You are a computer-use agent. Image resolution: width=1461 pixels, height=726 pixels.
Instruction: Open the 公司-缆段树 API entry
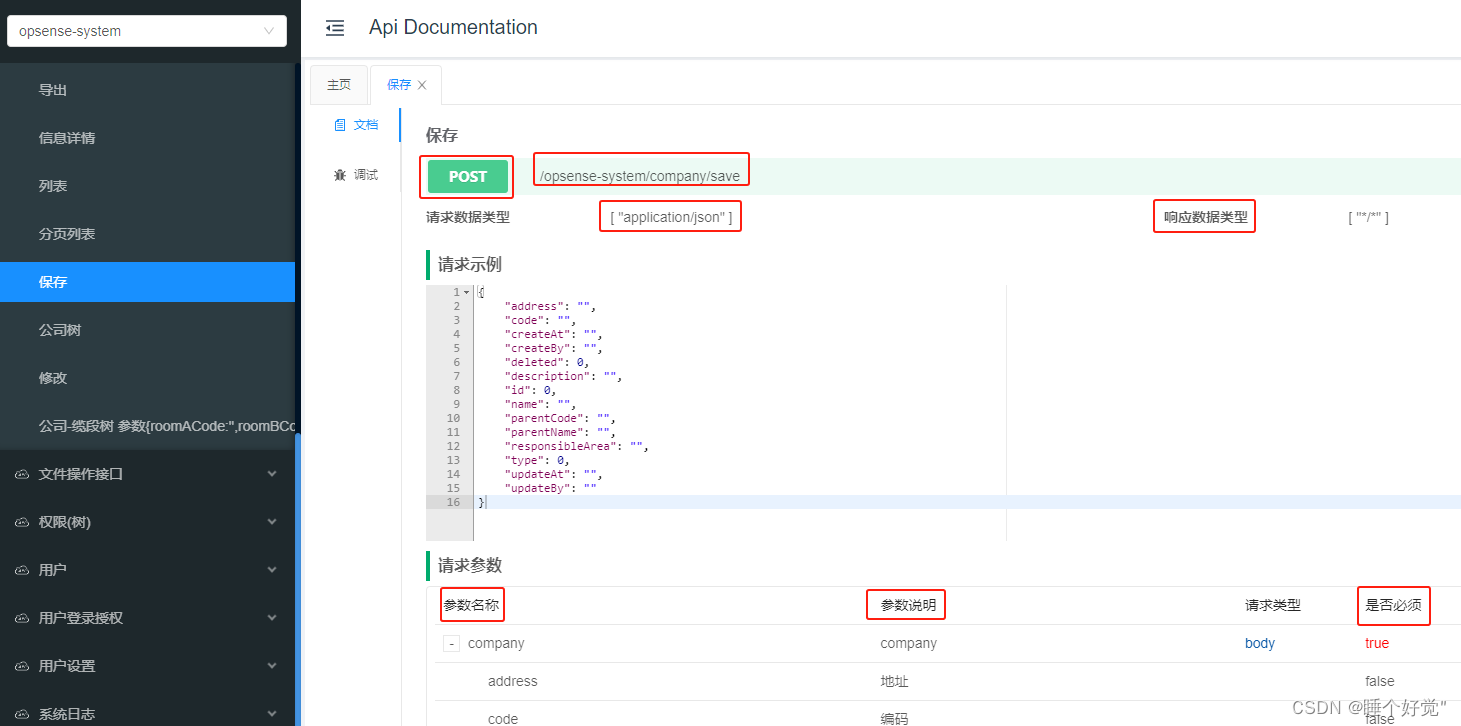tap(147, 426)
